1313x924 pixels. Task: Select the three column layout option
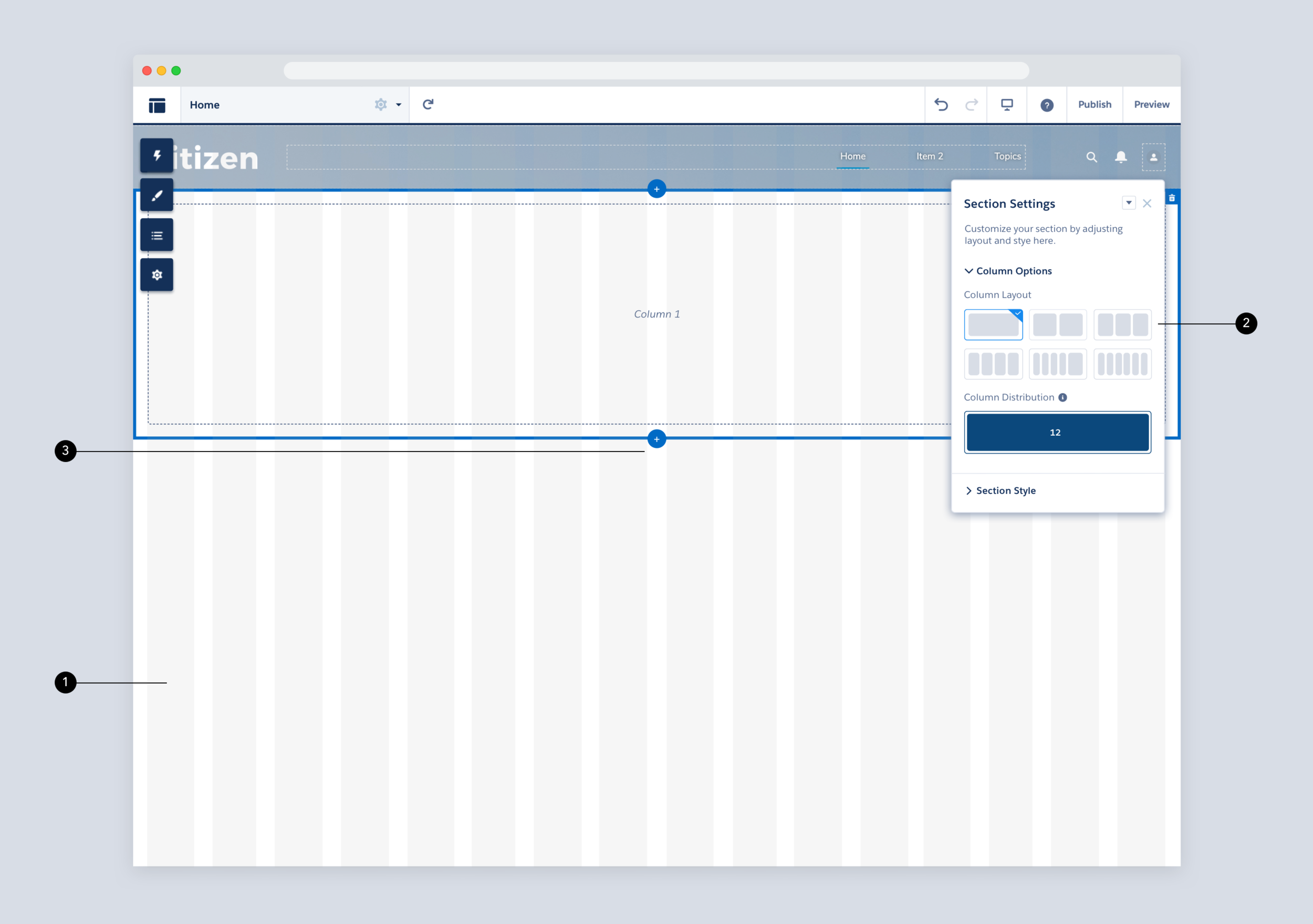tap(1122, 325)
